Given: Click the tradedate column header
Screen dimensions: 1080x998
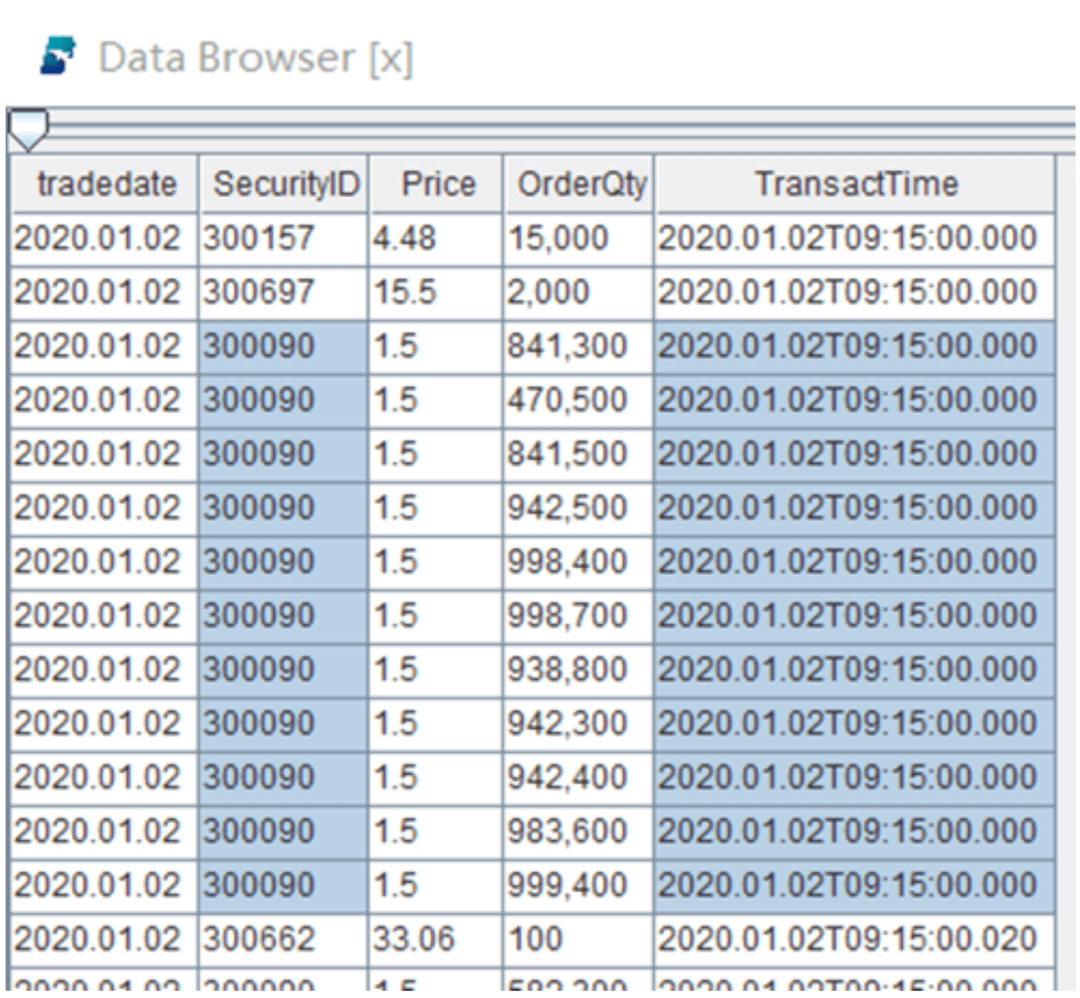Looking at the screenshot, I should click(105, 184).
